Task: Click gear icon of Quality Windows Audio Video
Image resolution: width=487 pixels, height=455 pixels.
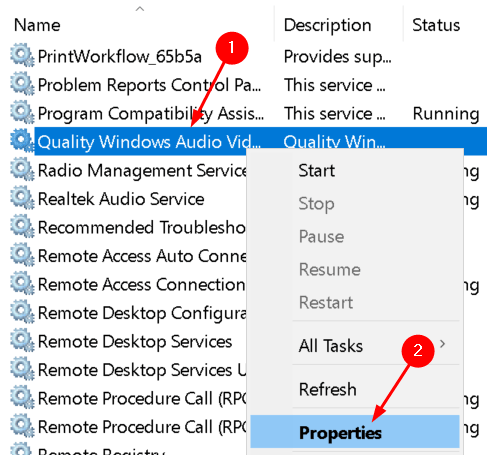Action: (x=22, y=141)
